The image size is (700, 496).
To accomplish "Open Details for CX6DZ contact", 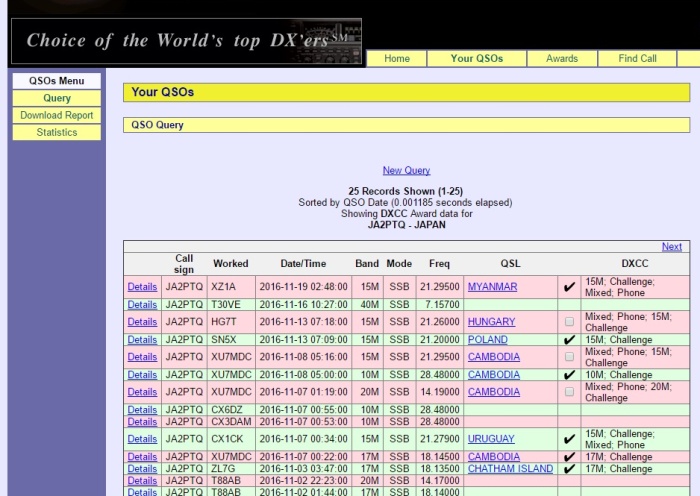I will click(142, 409).
